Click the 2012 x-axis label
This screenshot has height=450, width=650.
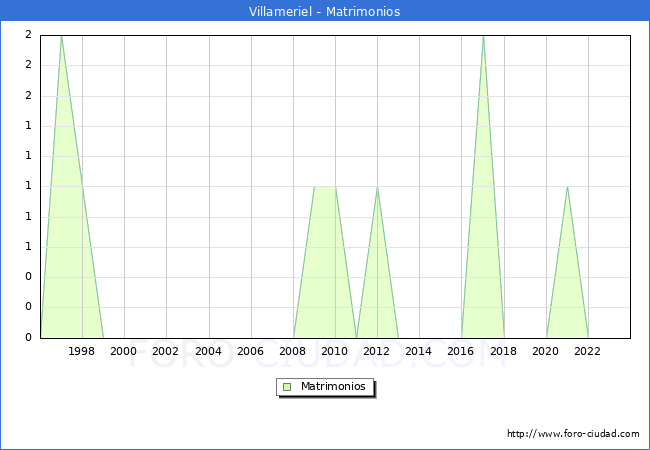pyautogui.click(x=376, y=351)
